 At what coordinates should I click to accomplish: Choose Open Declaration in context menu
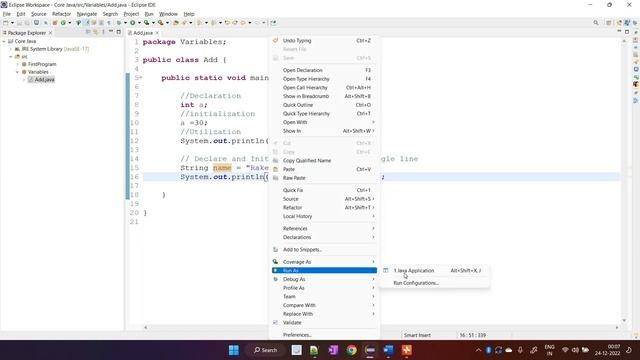pos(324,70)
